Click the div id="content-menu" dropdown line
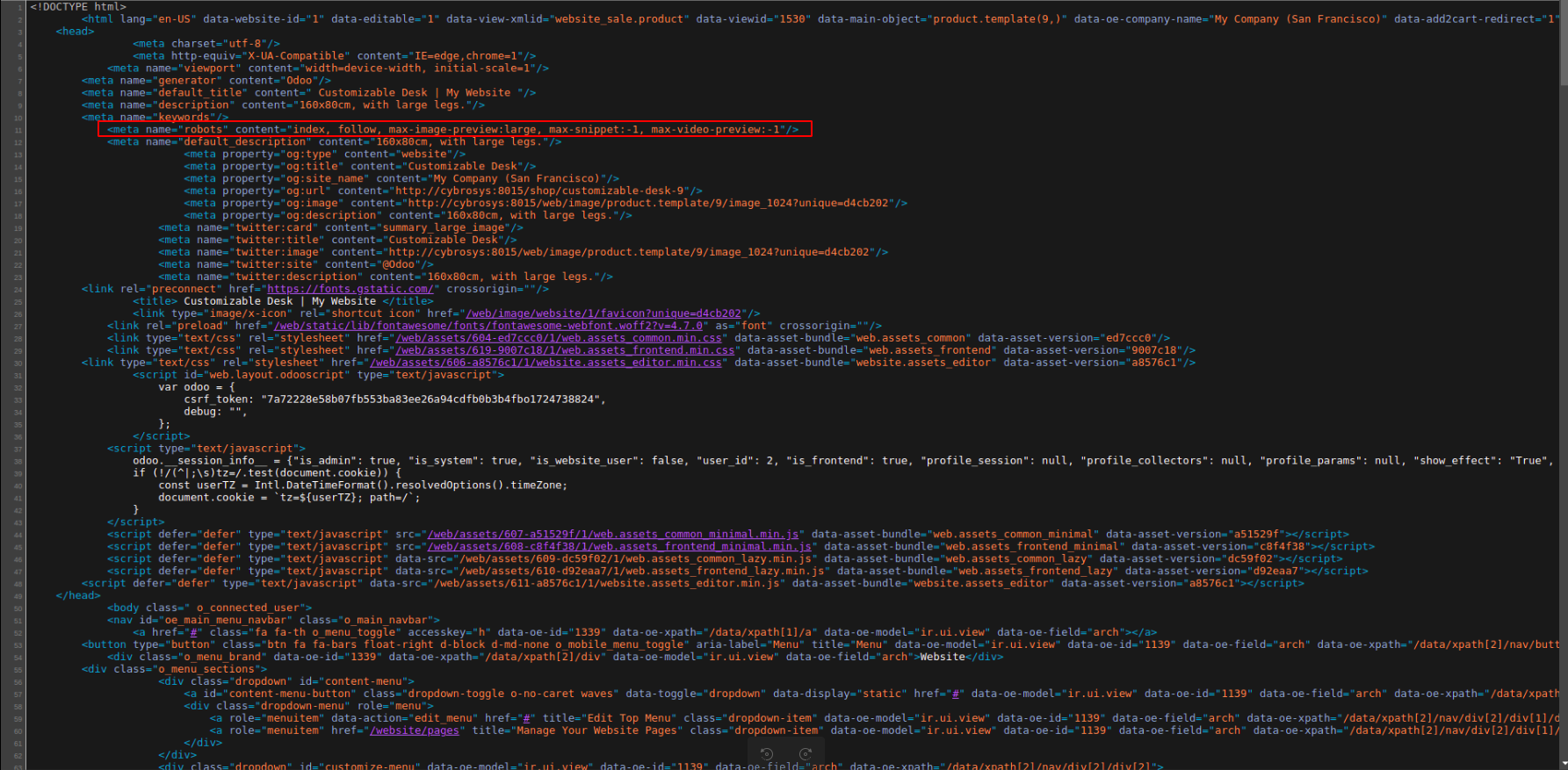This screenshot has width=1568, height=770. click(x=286, y=681)
